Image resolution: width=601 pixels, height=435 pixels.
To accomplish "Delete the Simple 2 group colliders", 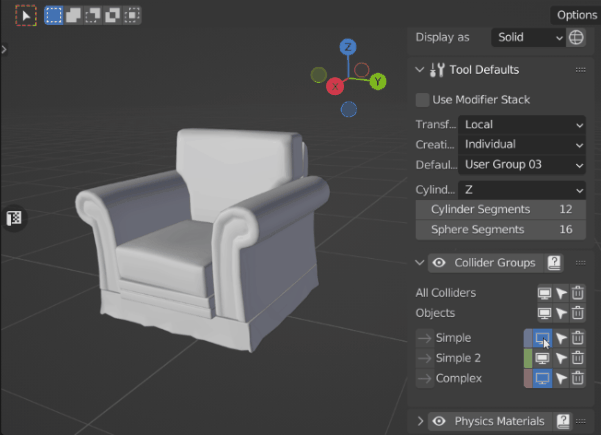I will tap(578, 358).
